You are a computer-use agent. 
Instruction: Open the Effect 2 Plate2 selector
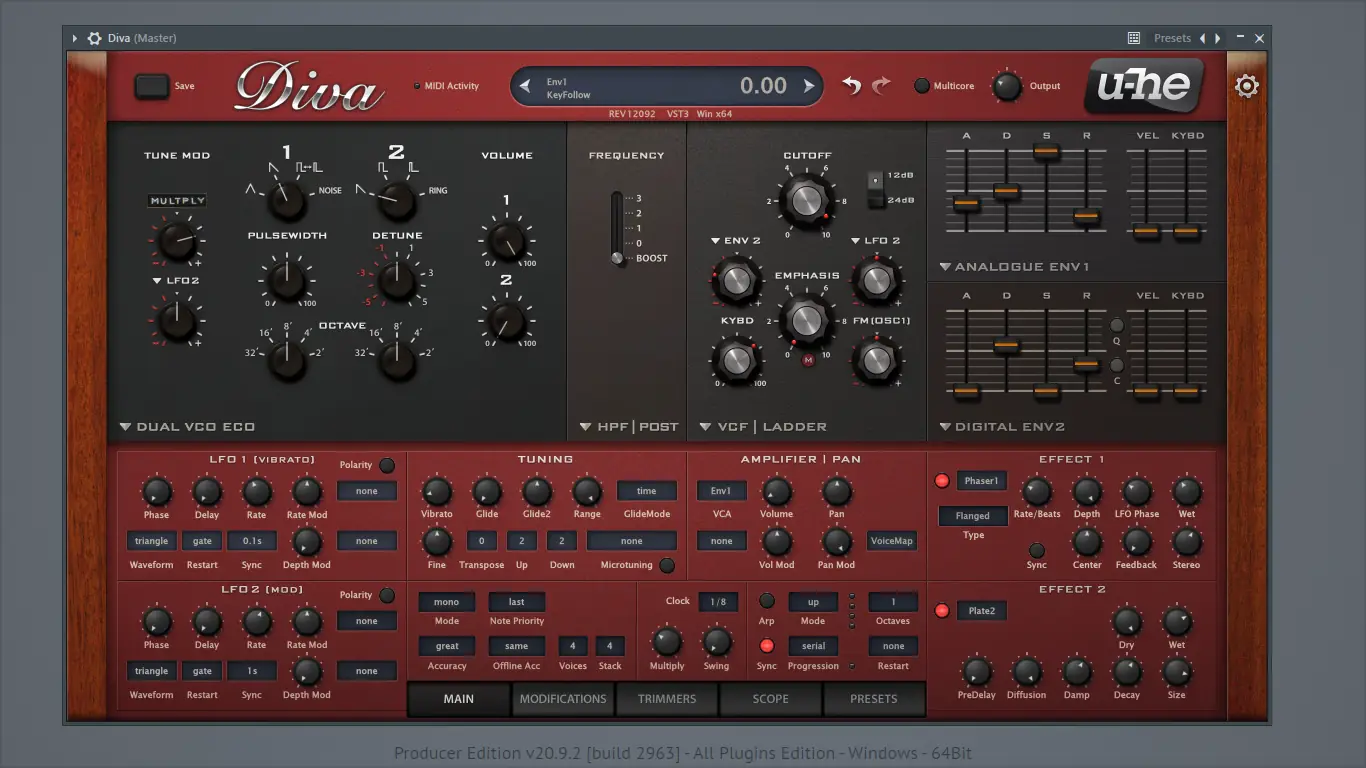(x=981, y=611)
